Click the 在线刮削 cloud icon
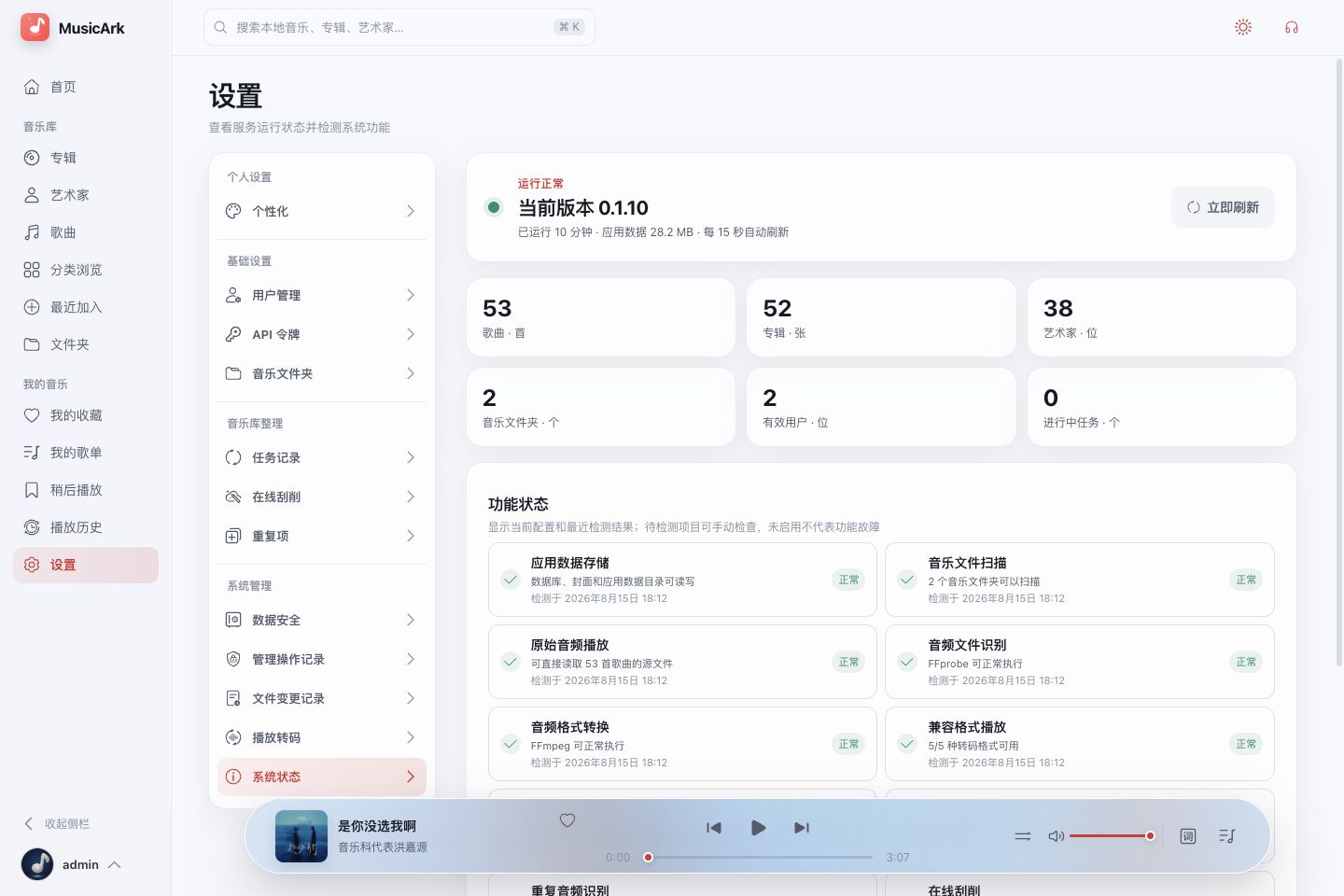The image size is (1344, 896). [233, 497]
